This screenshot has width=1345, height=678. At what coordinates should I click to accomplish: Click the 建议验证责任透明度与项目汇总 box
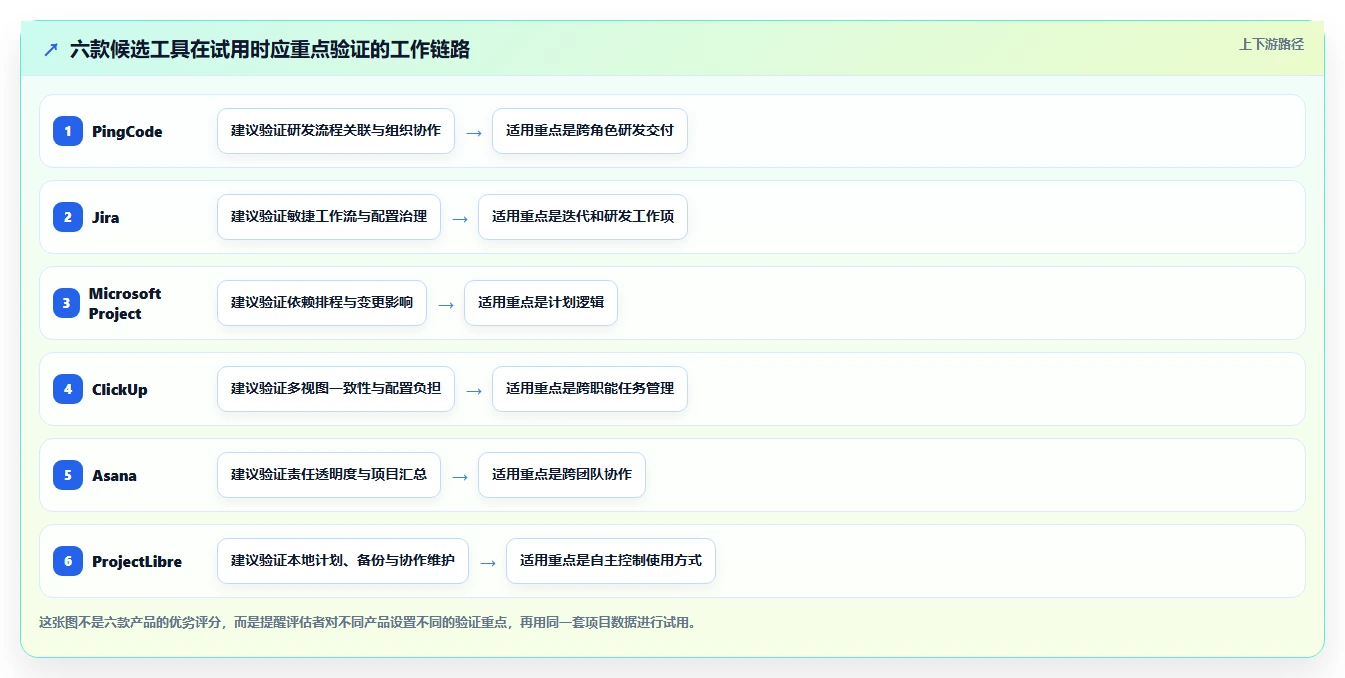pos(329,475)
